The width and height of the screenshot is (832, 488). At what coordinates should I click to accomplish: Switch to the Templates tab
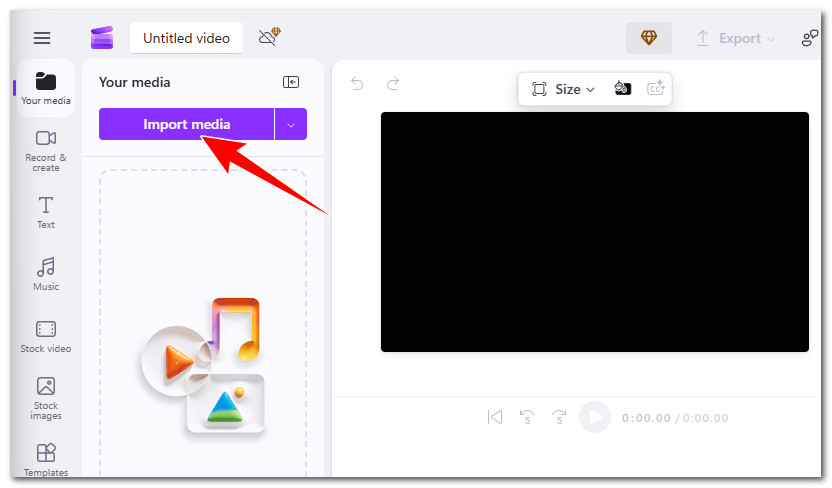pyautogui.click(x=46, y=460)
